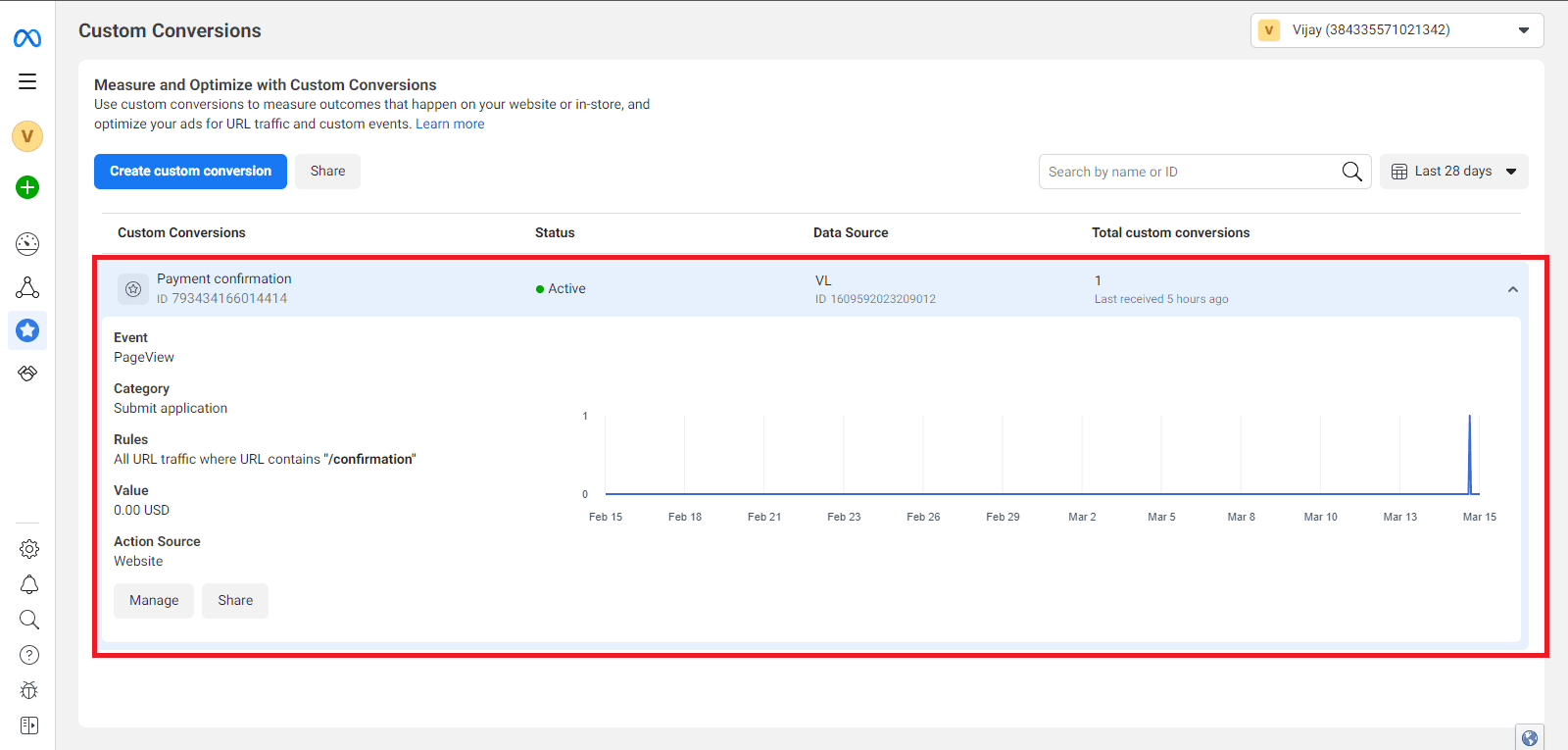
Task: Click the Share button beside Manage
Action: (x=235, y=601)
